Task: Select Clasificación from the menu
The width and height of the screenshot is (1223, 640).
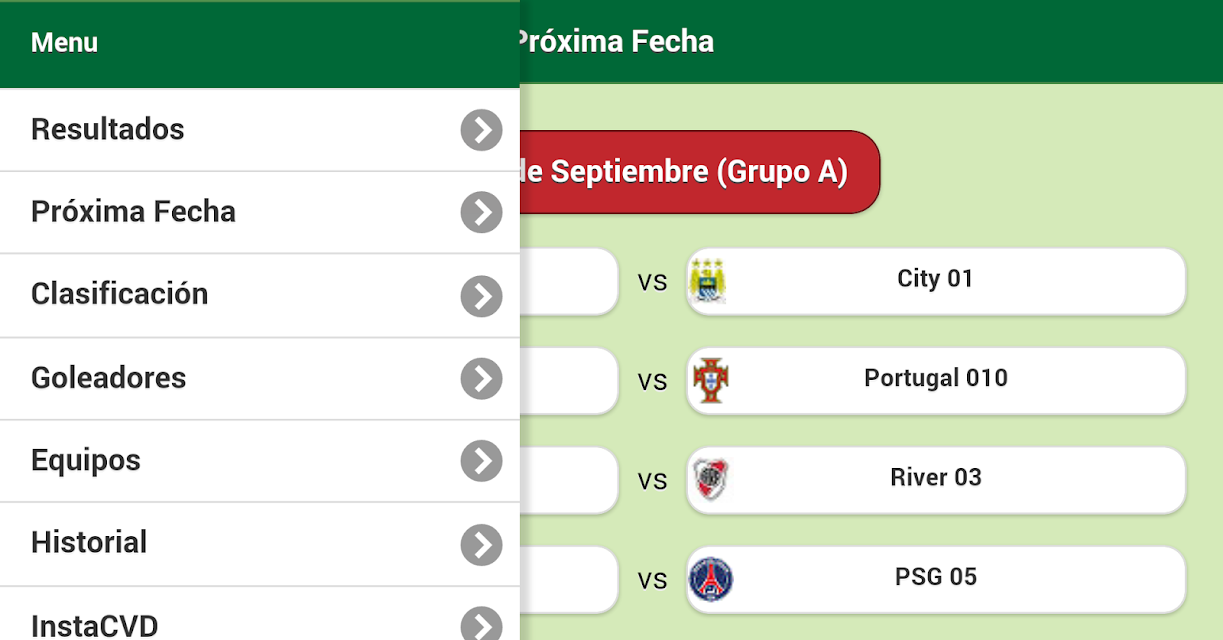Action: [x=260, y=295]
